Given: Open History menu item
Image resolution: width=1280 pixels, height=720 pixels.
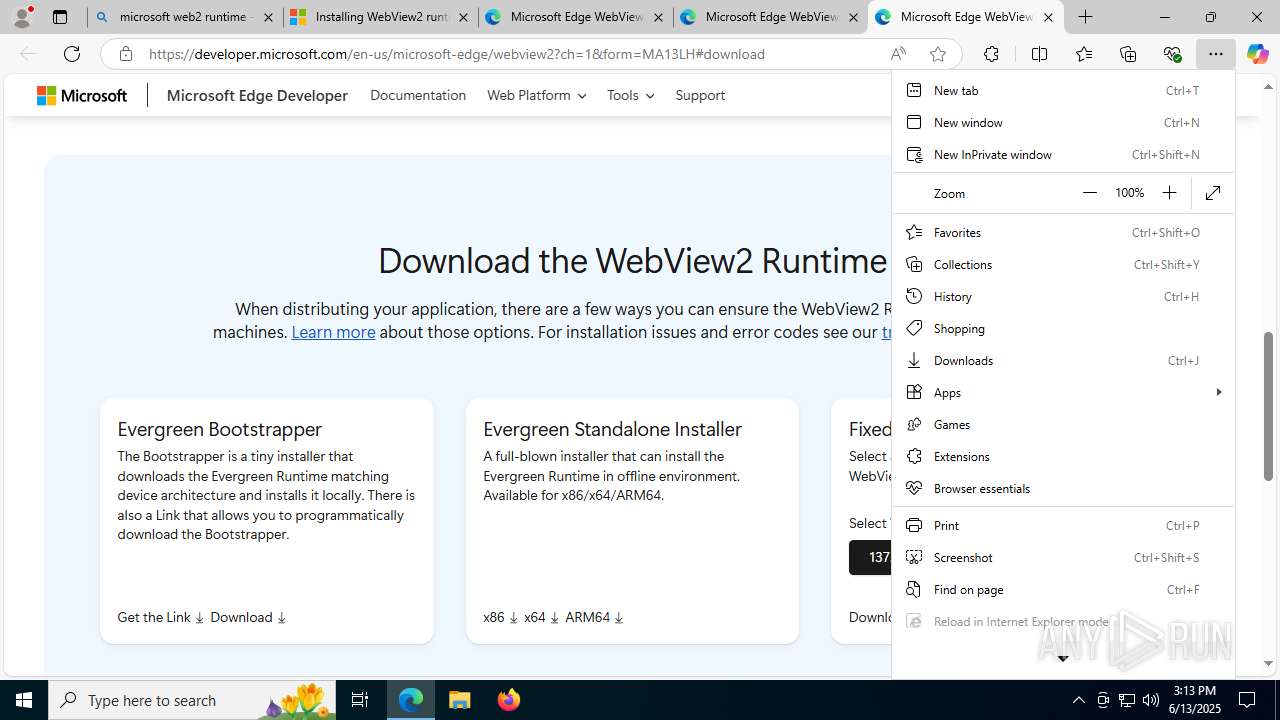Looking at the screenshot, I should point(1063,296).
